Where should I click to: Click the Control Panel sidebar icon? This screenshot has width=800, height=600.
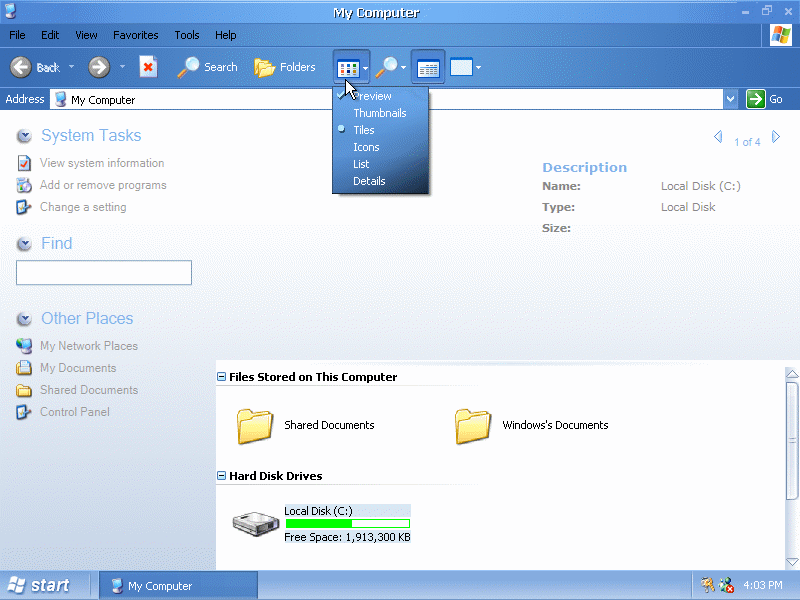(x=23, y=411)
